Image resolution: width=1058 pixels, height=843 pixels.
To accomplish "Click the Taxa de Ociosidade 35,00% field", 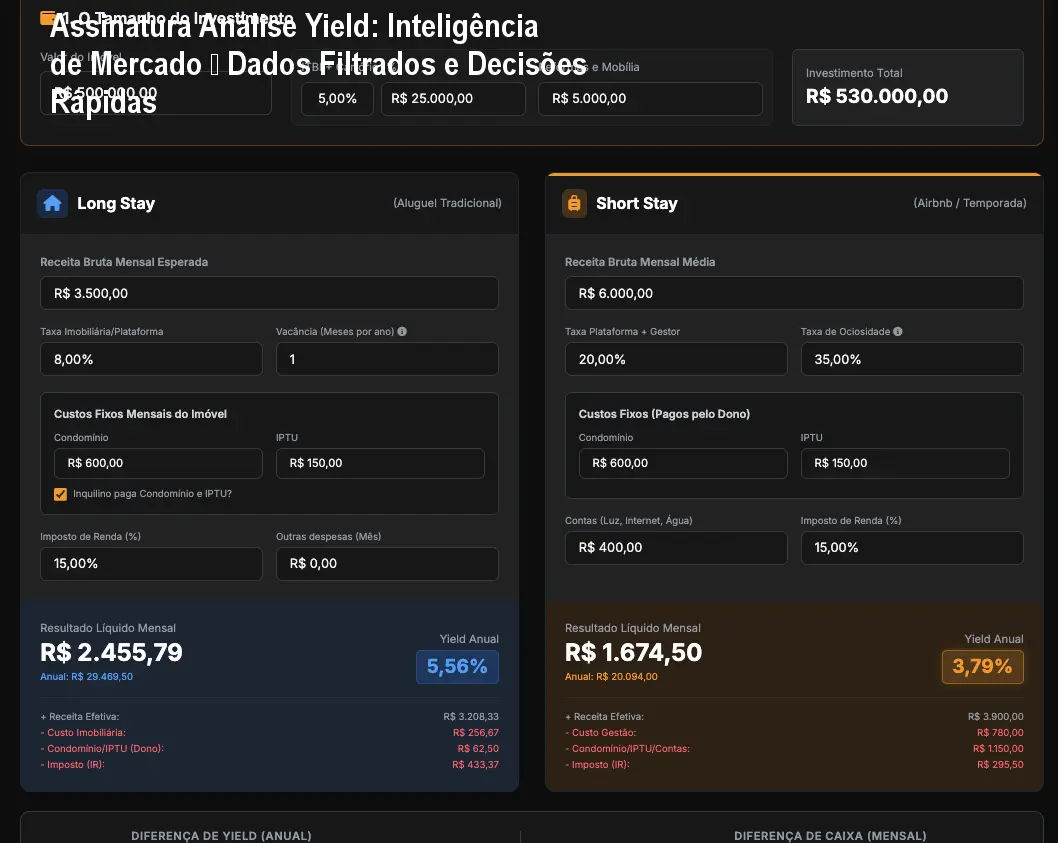I will (x=912, y=359).
